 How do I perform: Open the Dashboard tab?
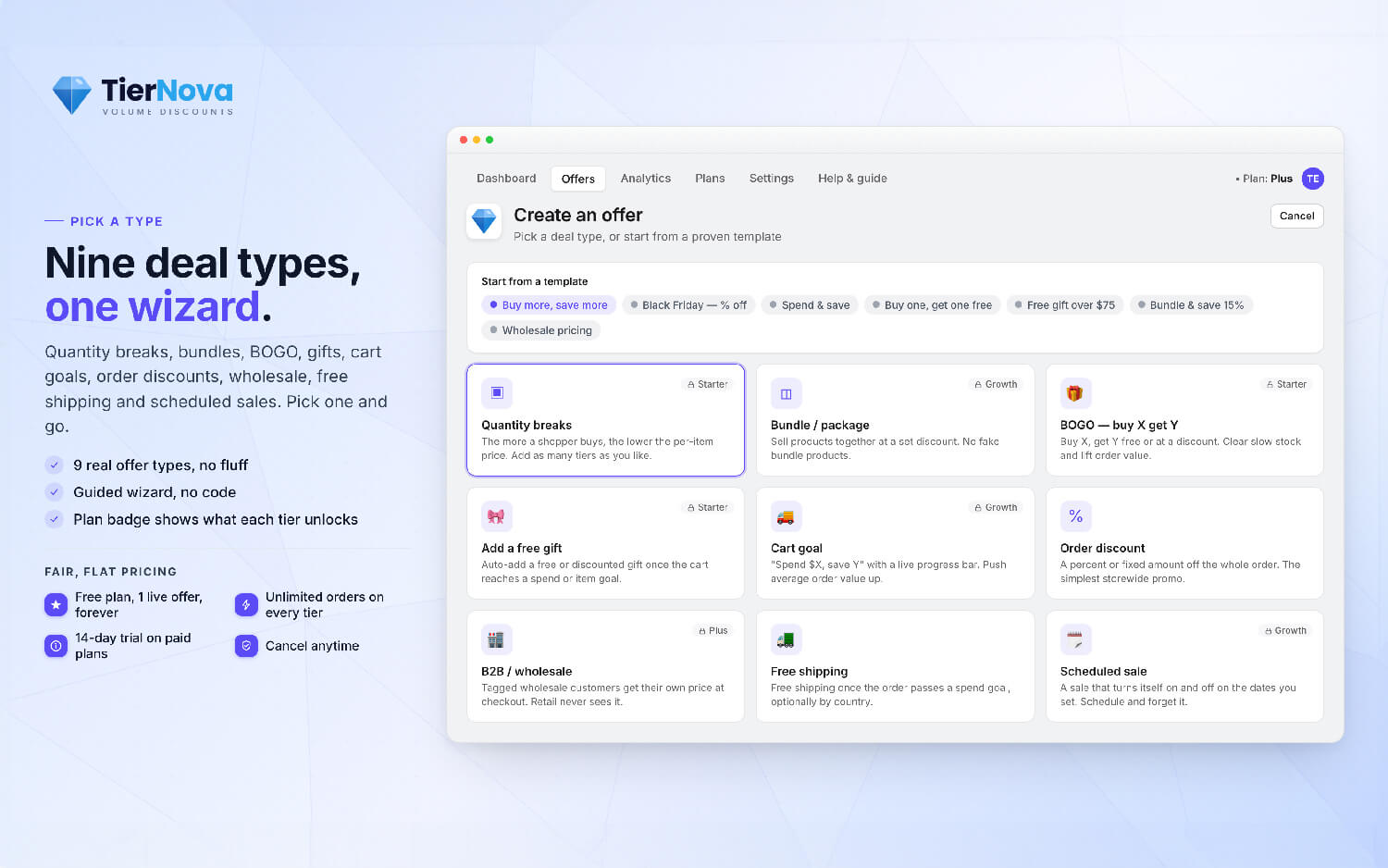[x=506, y=179]
